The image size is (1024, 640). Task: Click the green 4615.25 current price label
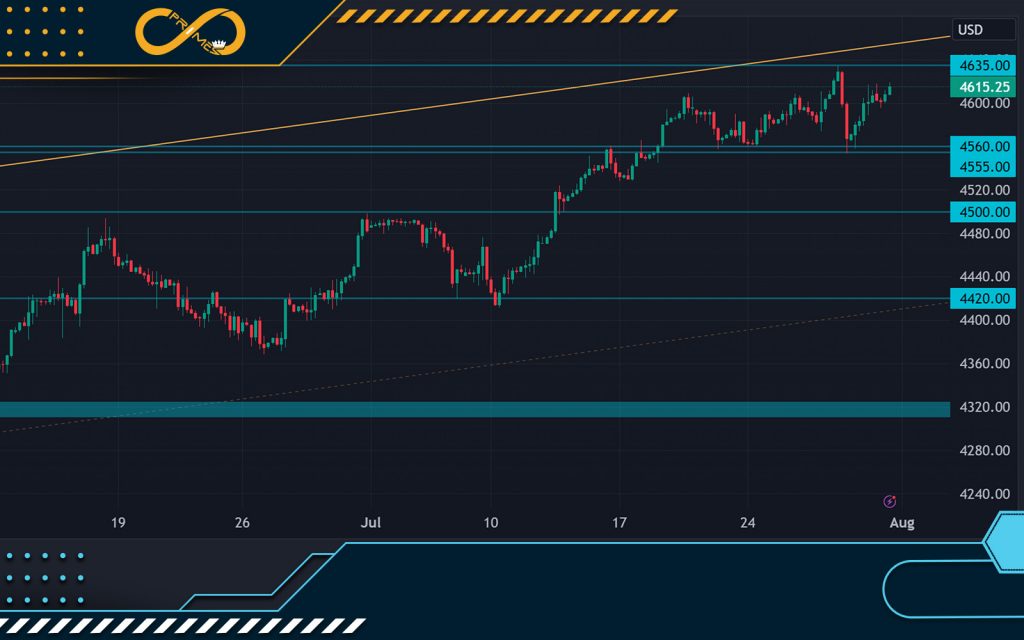(x=981, y=87)
